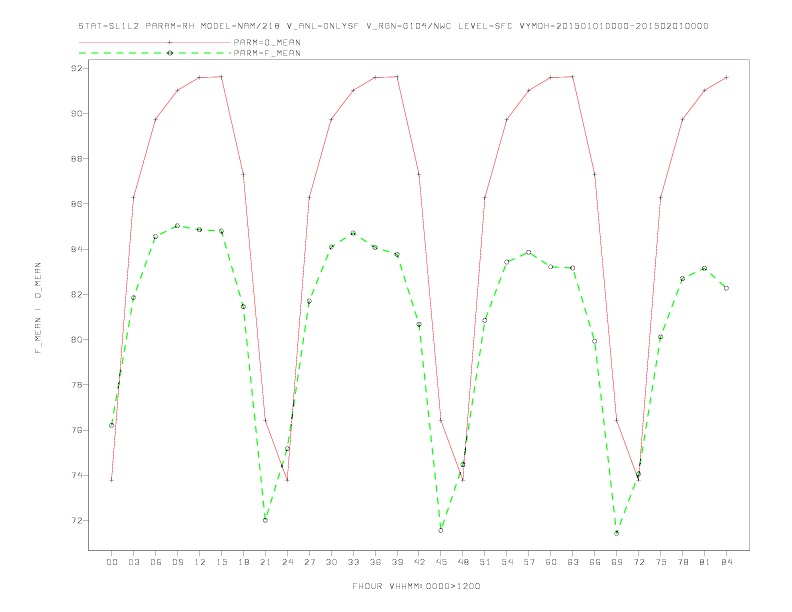The image size is (792, 612).
Task: Click x-axis forecast hour label '57'
Action: tap(529, 562)
